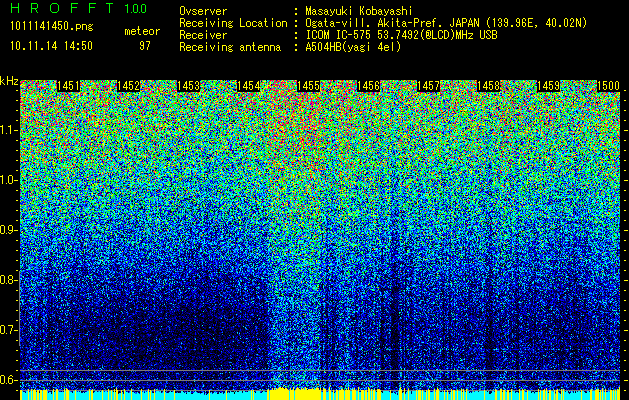Image resolution: width=629 pixels, height=400 pixels.
Task: Click the 1457 time marker
Action: [x=429, y=86]
